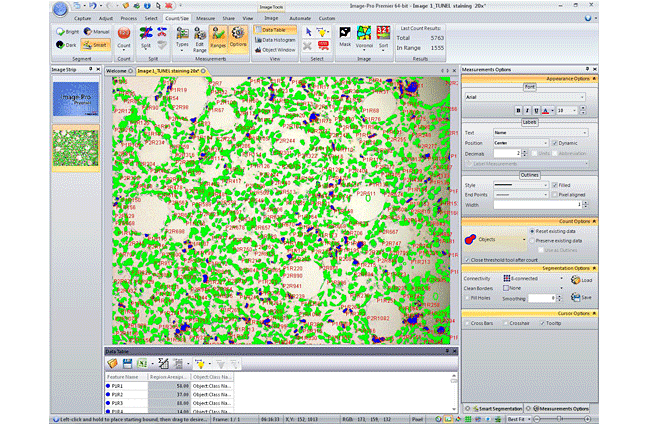Screen dimensions: 647x425
Task: Select the TUNEL staining image thumbnail
Action: click(x=76, y=148)
